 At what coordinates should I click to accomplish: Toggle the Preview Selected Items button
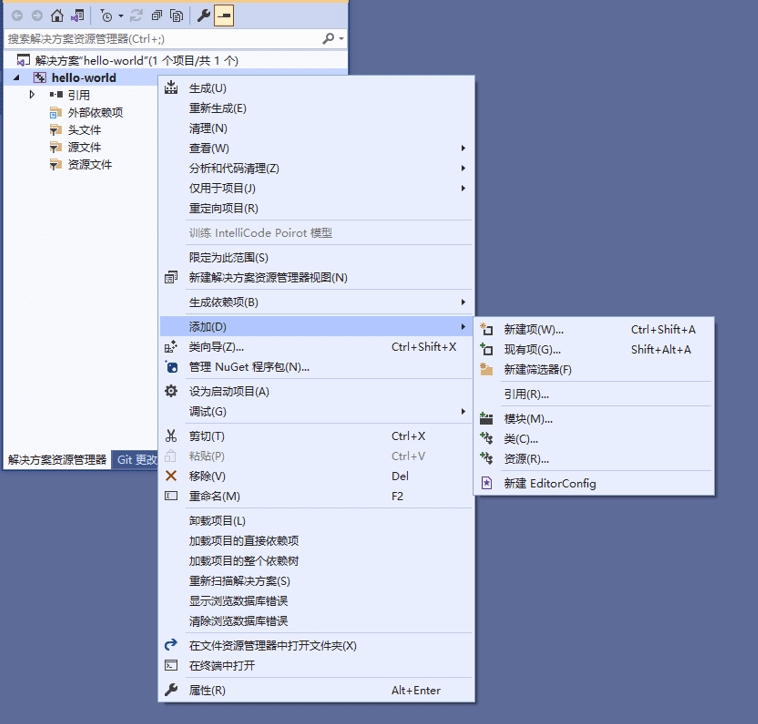[224, 16]
